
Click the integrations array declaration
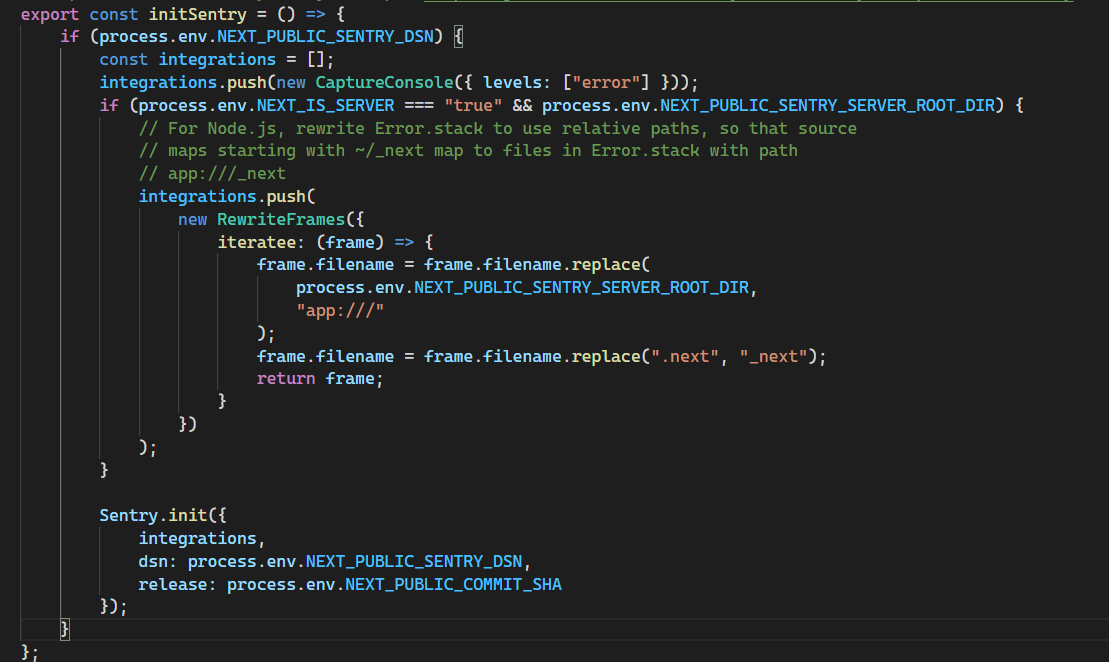tap(216, 59)
